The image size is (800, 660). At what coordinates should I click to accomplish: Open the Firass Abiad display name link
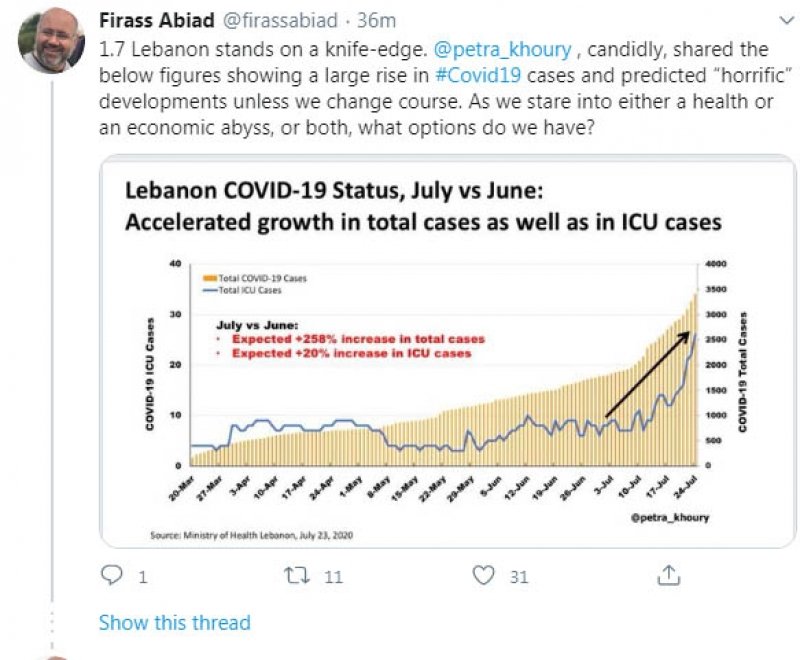click(154, 19)
